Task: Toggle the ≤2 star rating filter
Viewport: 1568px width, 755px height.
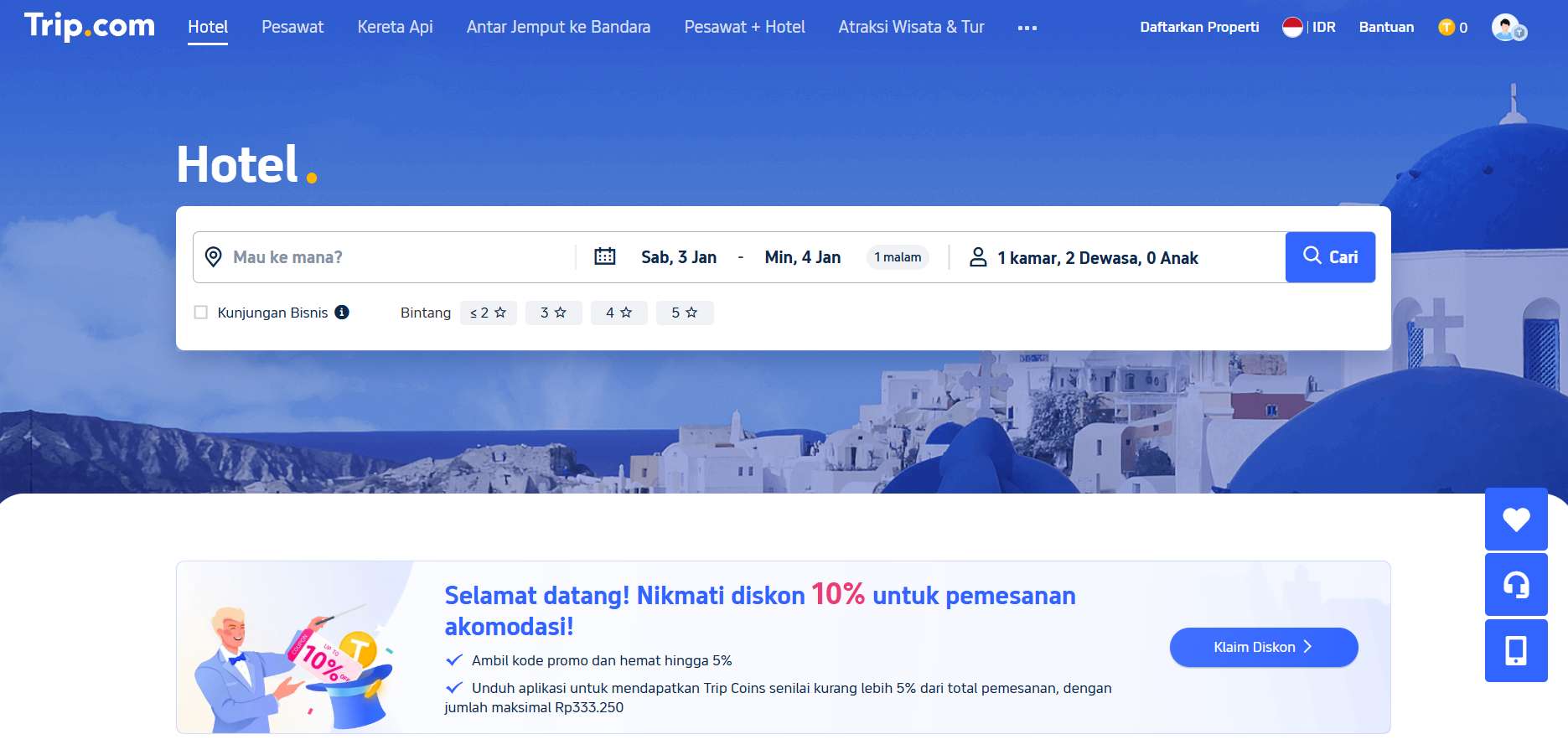Action: [x=488, y=313]
